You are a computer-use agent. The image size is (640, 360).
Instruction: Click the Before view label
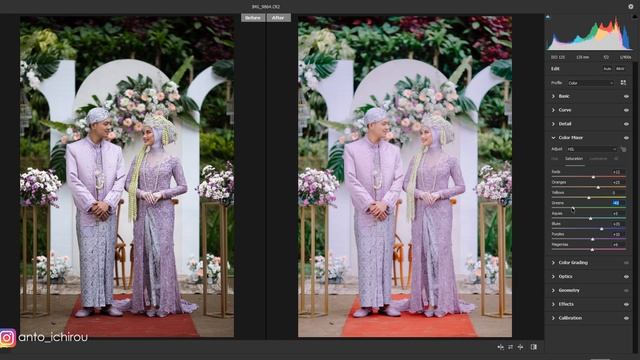click(253, 18)
